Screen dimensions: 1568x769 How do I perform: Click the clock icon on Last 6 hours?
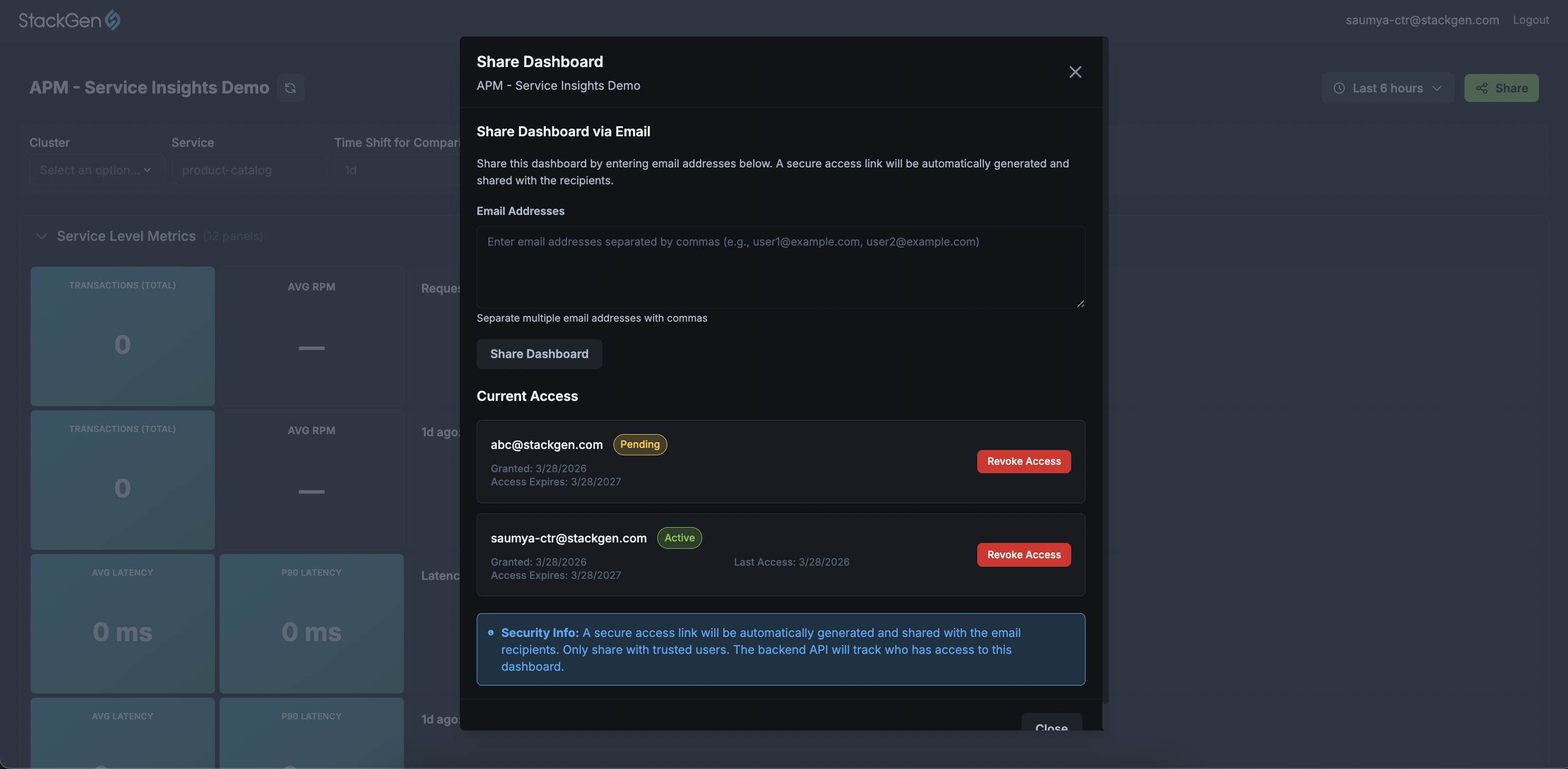pyautogui.click(x=1339, y=88)
